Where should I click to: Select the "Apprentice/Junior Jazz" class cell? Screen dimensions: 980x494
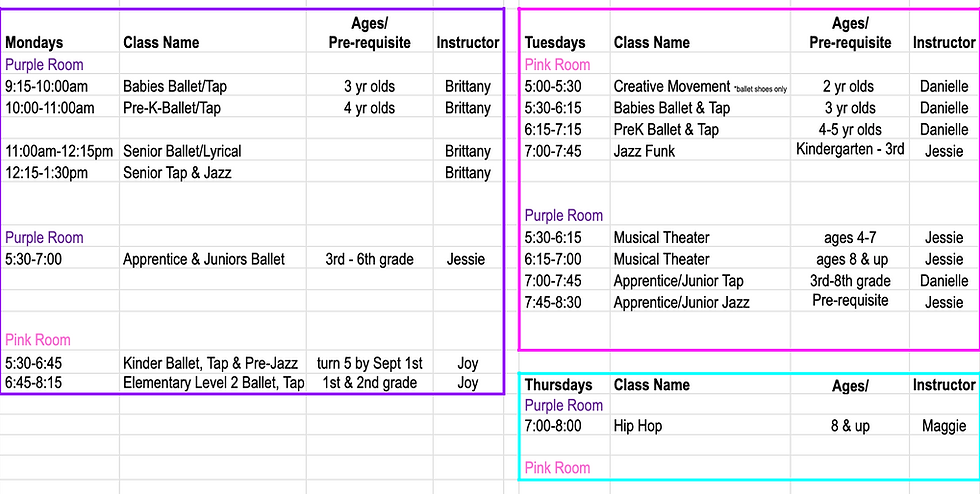(x=681, y=302)
